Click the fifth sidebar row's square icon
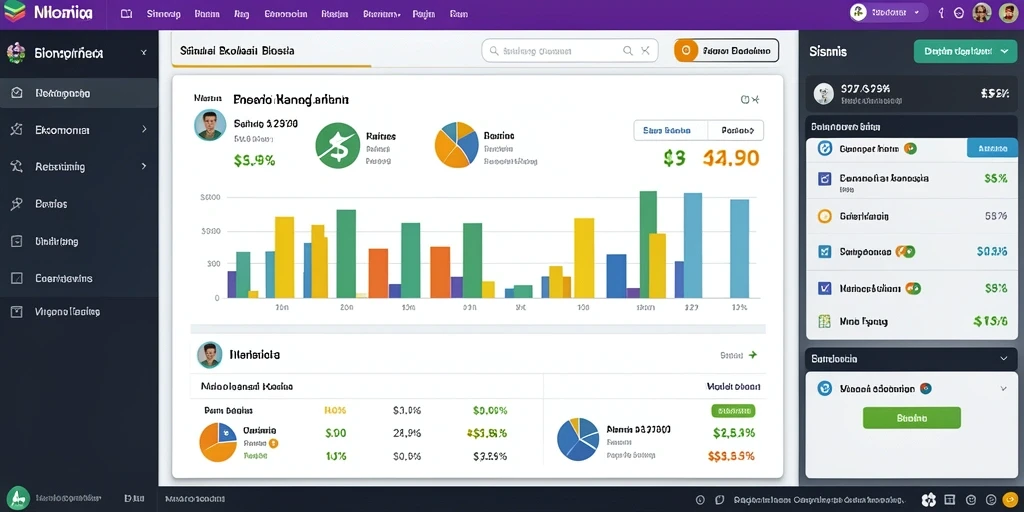1024x512 pixels. click(x=17, y=241)
